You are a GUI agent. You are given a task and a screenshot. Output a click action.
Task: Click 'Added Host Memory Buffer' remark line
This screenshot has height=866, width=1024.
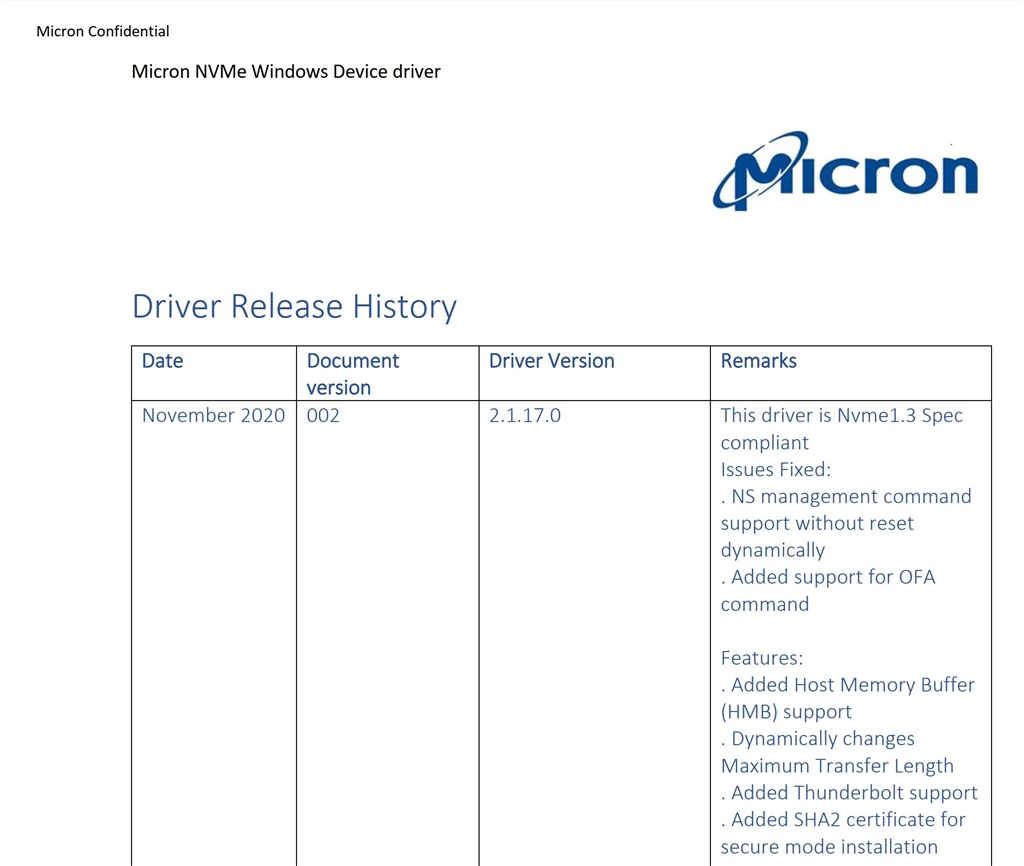pyautogui.click(x=848, y=684)
